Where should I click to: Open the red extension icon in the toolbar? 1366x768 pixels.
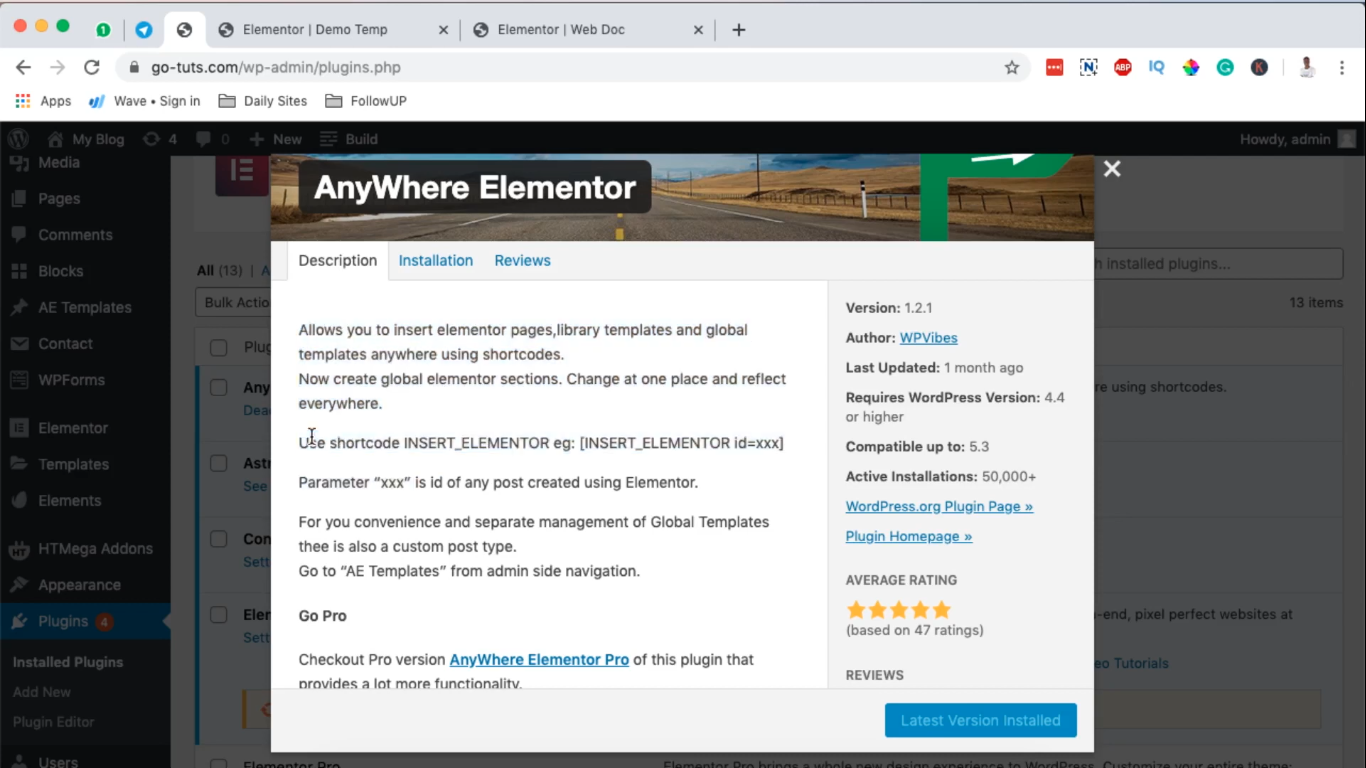(1055, 67)
